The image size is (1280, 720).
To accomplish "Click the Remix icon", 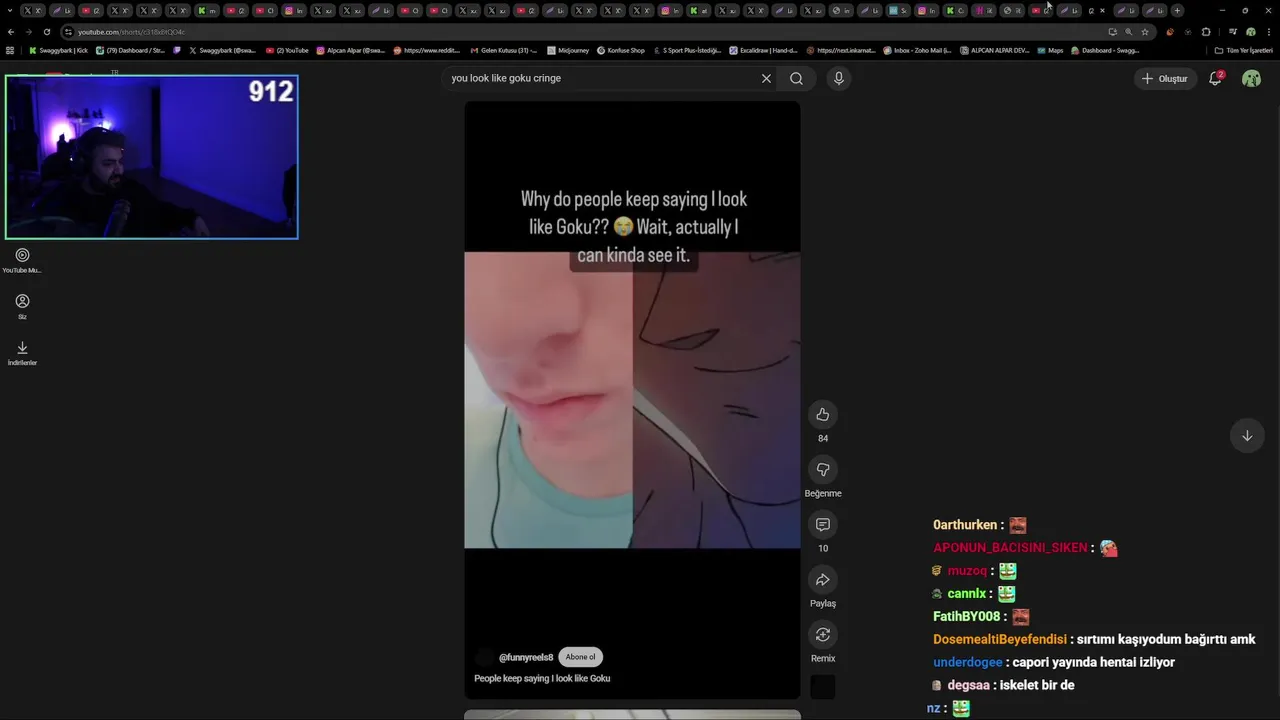I will tap(822, 634).
